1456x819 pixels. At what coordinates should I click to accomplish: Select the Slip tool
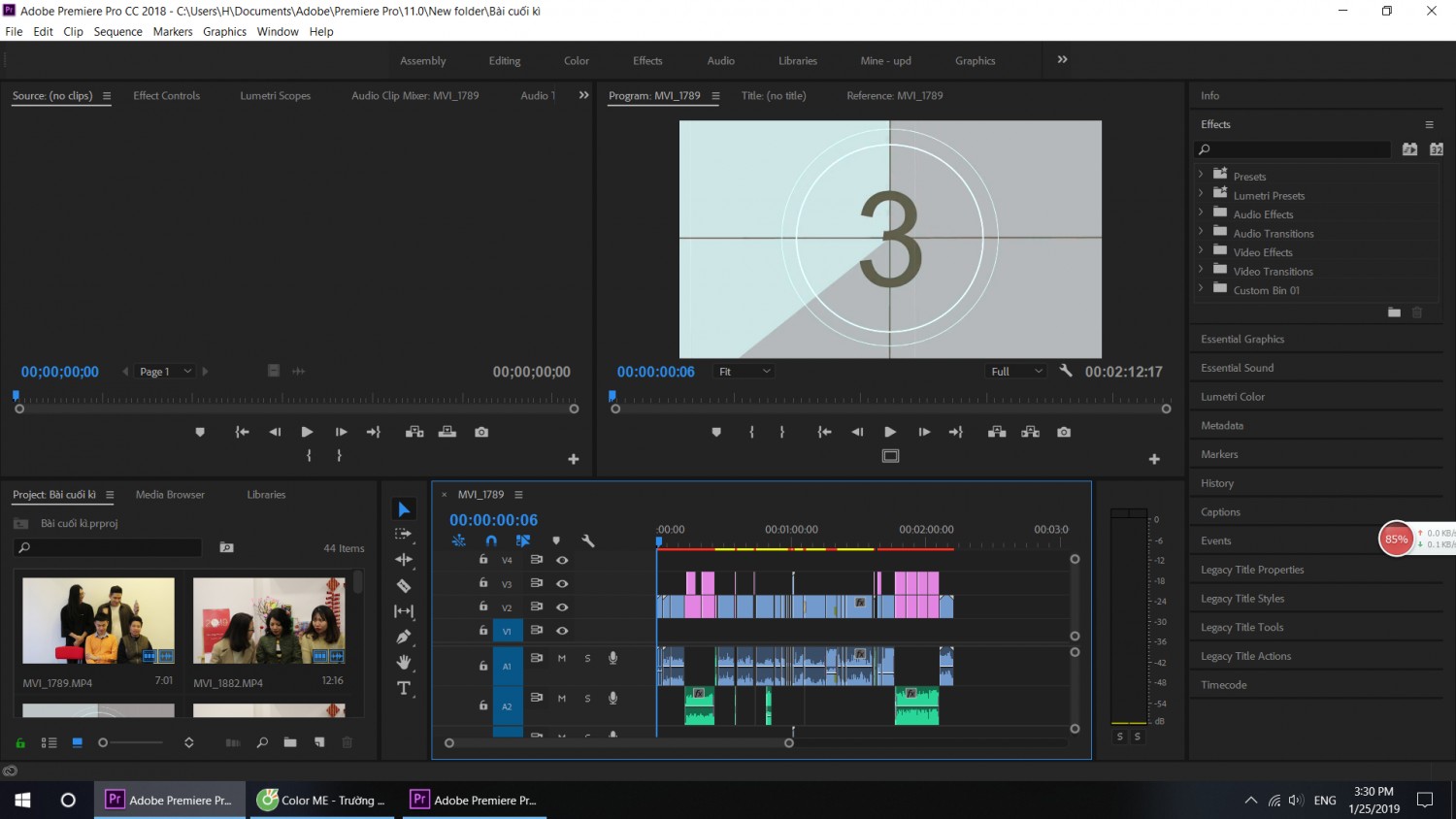(x=404, y=611)
